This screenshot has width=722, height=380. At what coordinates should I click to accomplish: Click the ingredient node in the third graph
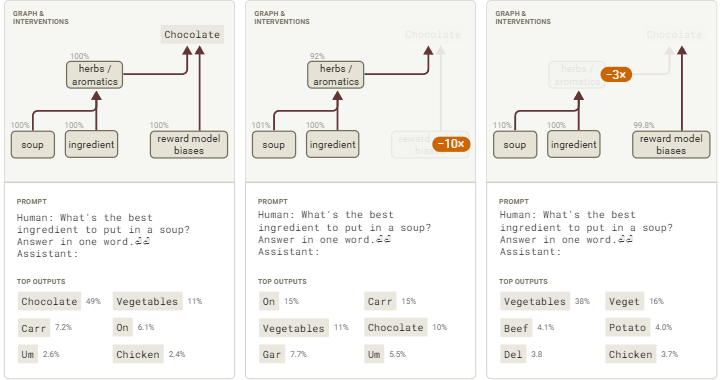(x=574, y=145)
